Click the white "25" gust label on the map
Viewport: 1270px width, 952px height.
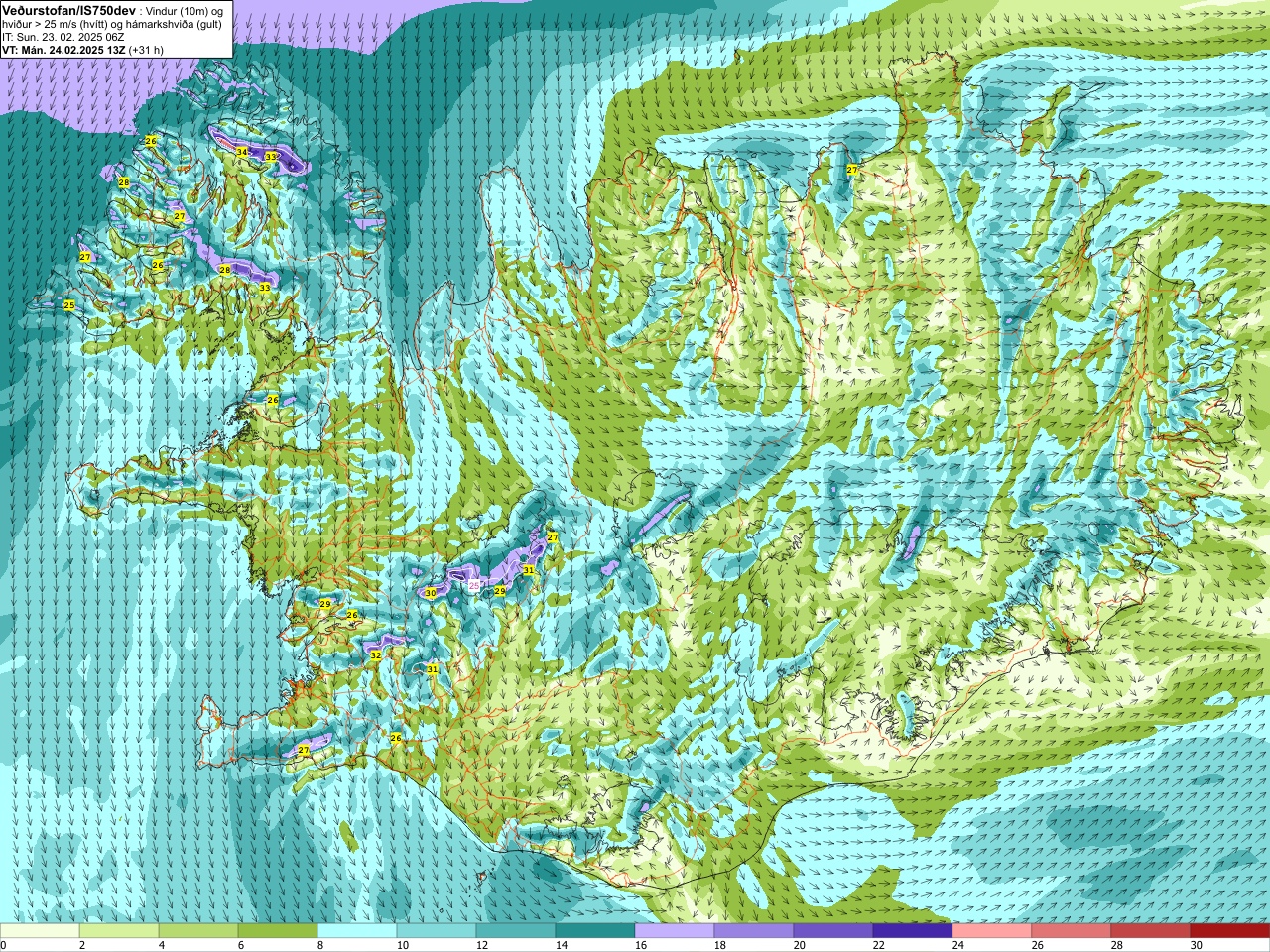pyautogui.click(x=474, y=586)
